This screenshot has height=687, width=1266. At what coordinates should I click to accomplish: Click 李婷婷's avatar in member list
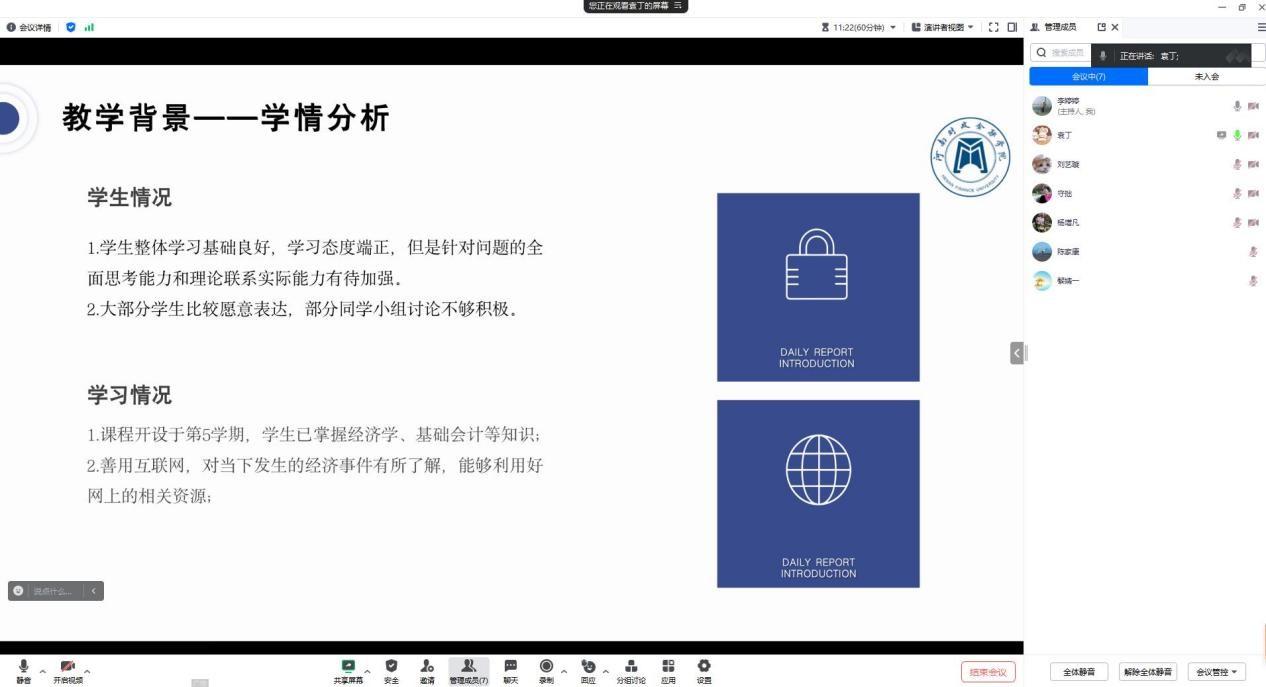[1042, 106]
